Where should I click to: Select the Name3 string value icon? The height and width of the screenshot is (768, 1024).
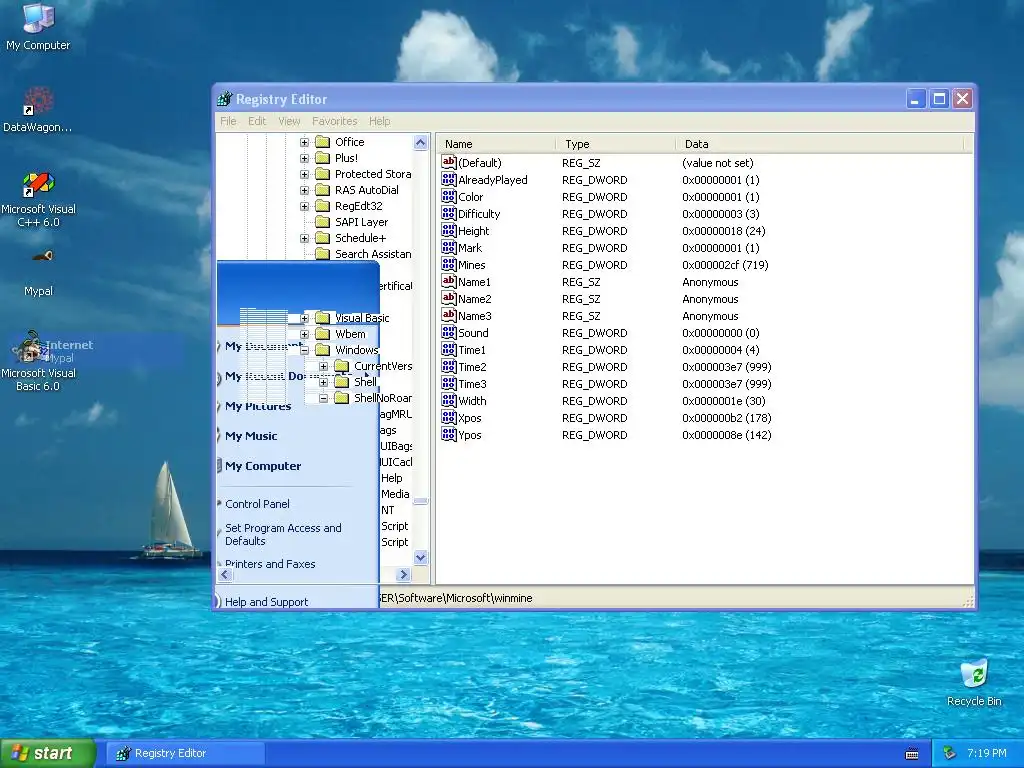point(449,315)
